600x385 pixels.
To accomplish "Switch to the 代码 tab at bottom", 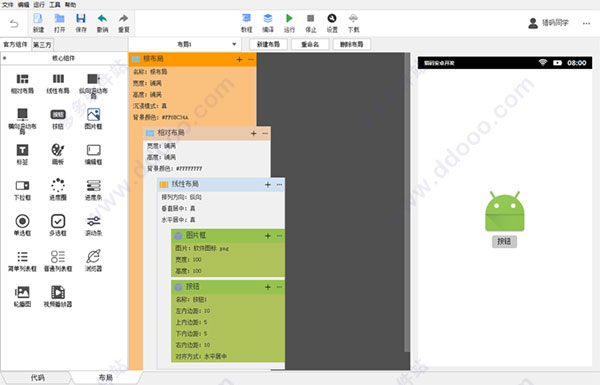I will (x=38, y=378).
